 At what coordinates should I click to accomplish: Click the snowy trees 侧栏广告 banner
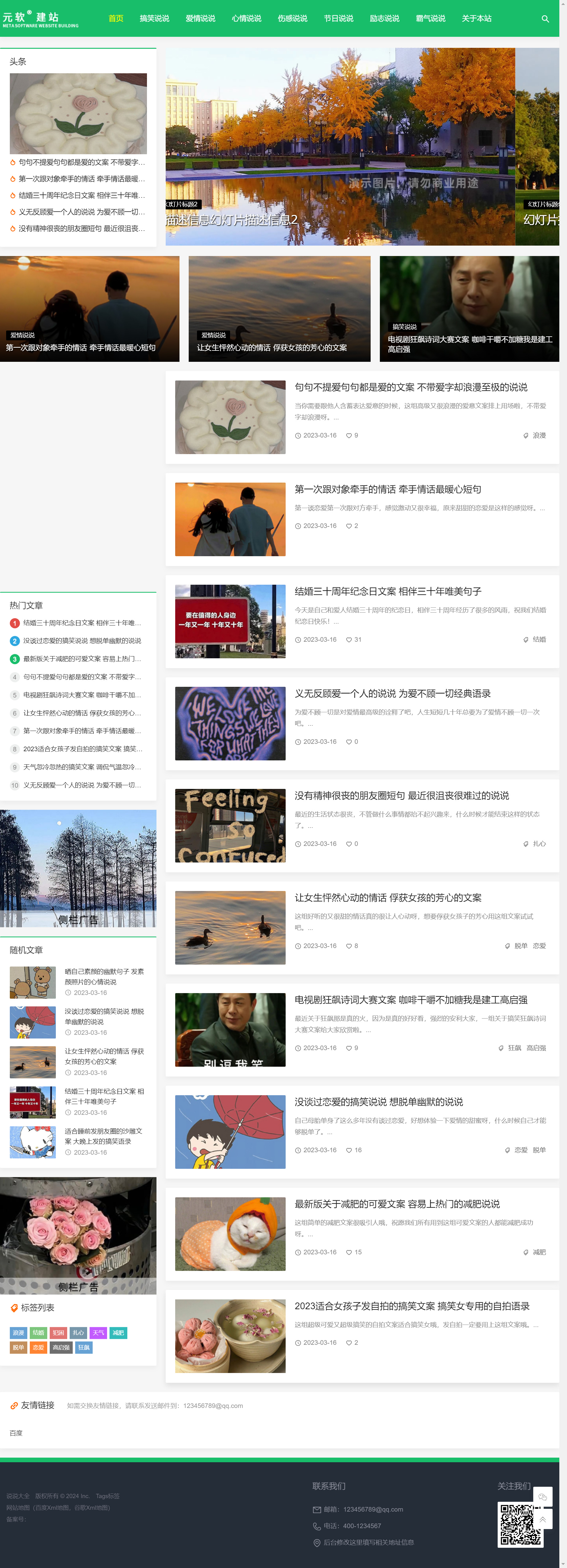pyautogui.click(x=78, y=868)
